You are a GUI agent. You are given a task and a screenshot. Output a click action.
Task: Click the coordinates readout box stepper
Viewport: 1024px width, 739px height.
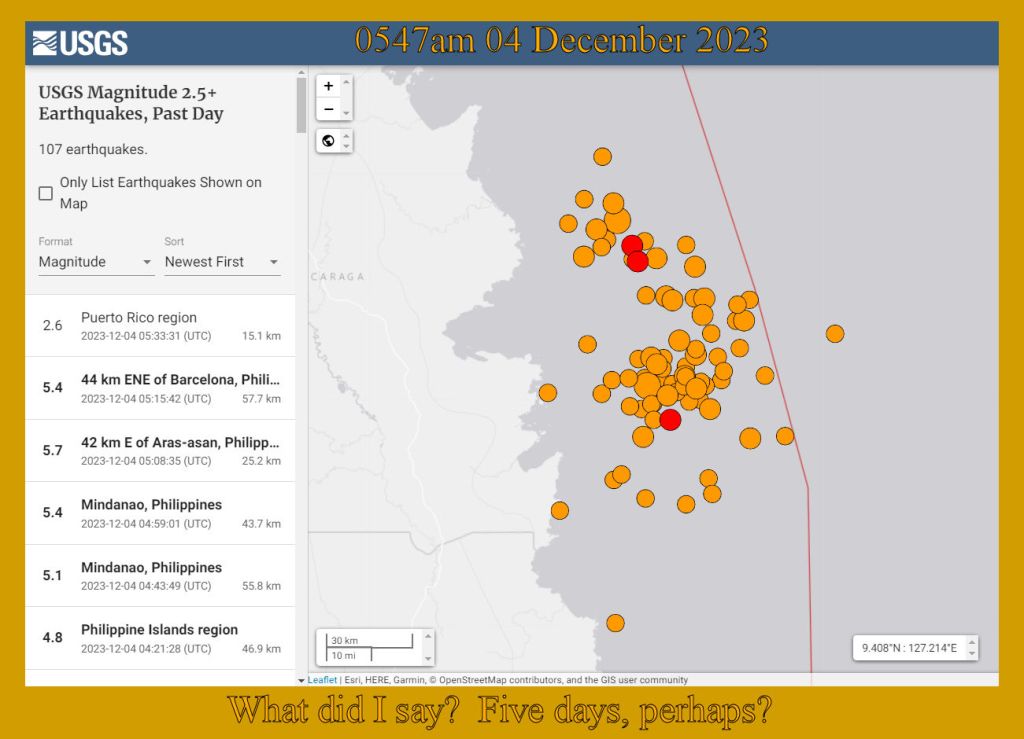(x=971, y=648)
